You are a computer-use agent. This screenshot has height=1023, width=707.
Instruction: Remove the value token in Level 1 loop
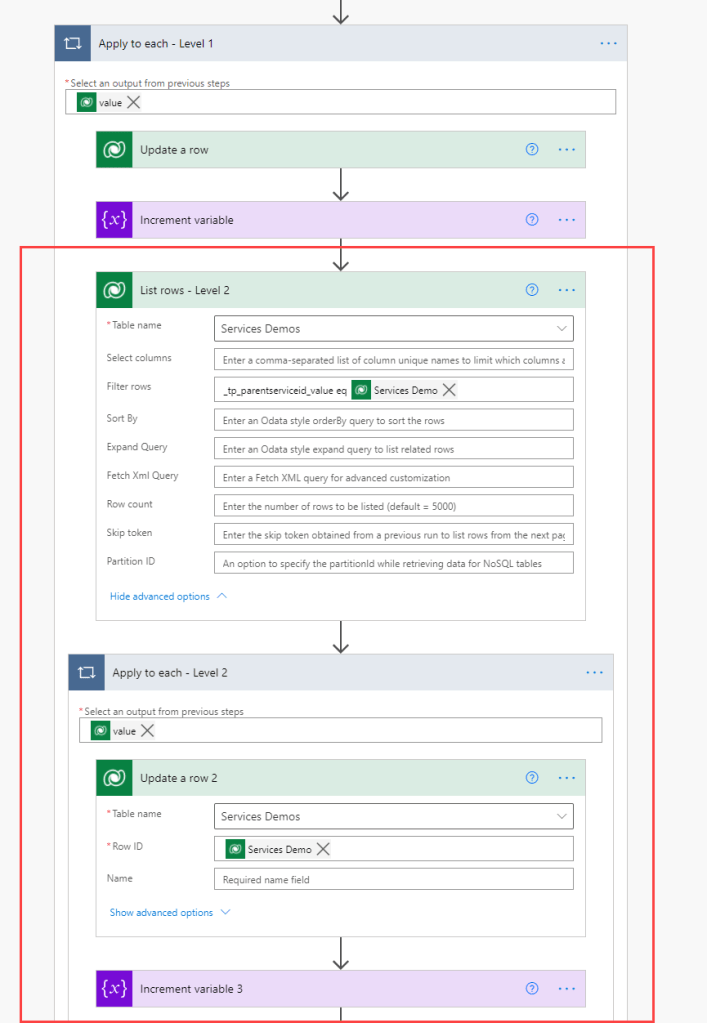pyautogui.click(x=134, y=103)
